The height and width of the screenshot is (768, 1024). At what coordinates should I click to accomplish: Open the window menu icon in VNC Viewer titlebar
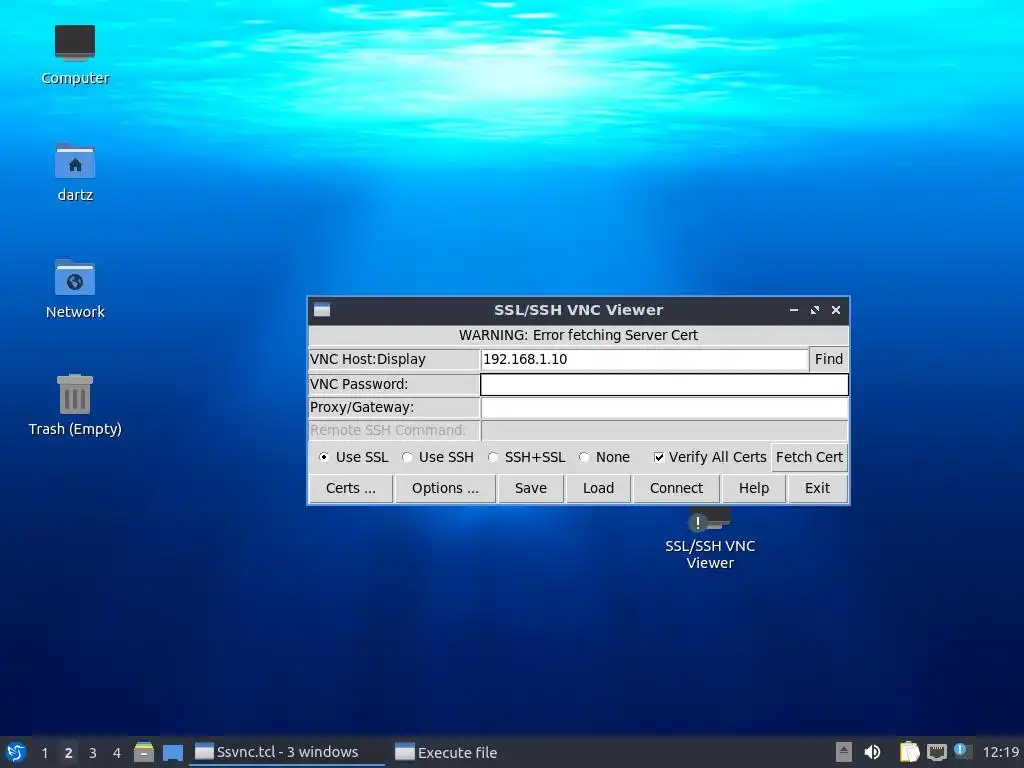(x=322, y=310)
